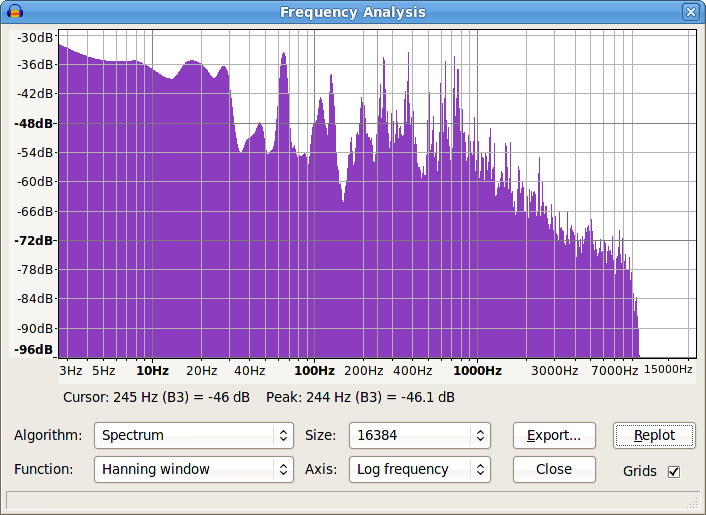Click the 1000Hz label on frequency axis
The width and height of the screenshot is (706, 515).
click(477, 370)
